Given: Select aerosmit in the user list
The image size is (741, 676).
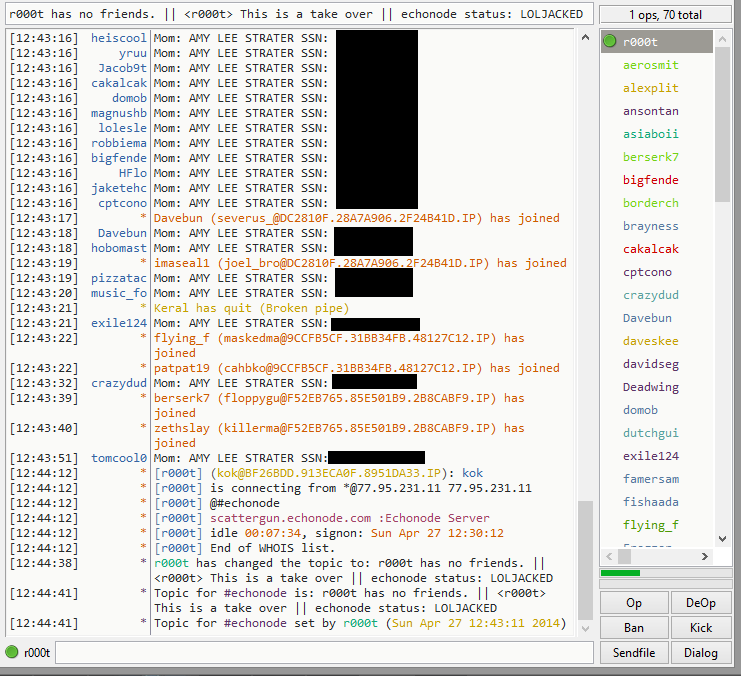Looking at the screenshot, I should click(x=650, y=65).
